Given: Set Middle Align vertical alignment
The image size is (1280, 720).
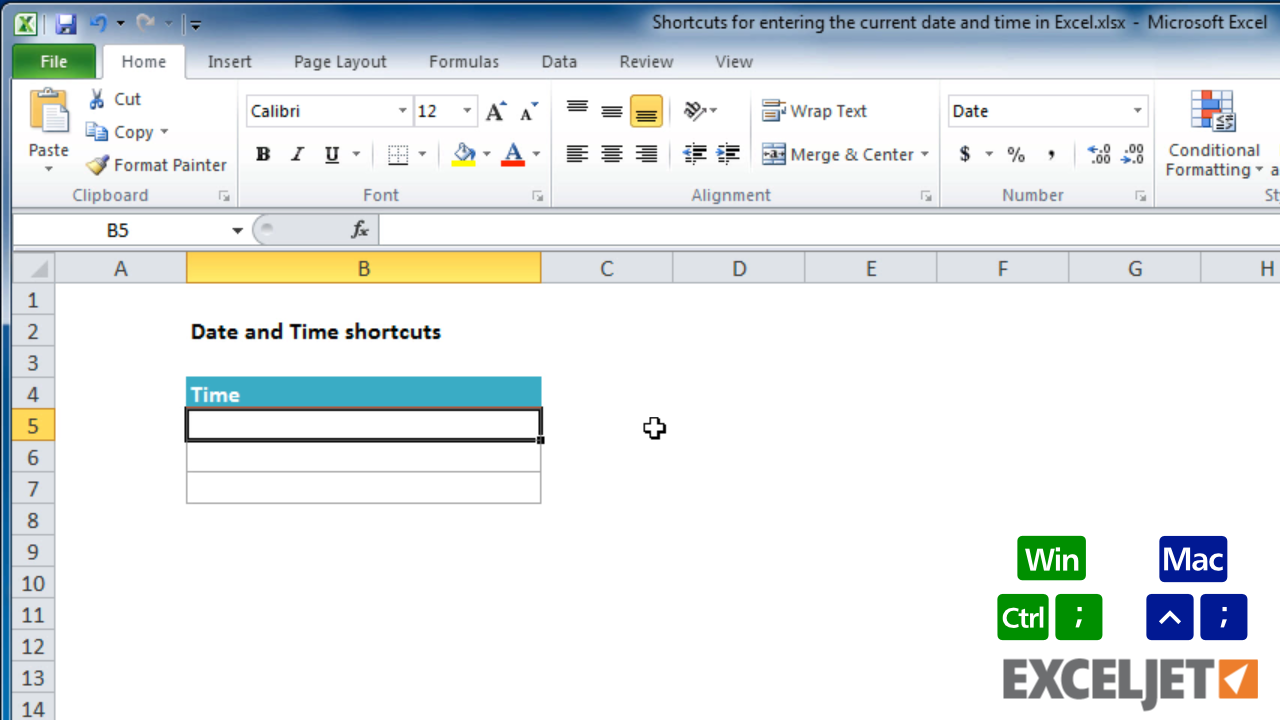Looking at the screenshot, I should [x=612, y=110].
